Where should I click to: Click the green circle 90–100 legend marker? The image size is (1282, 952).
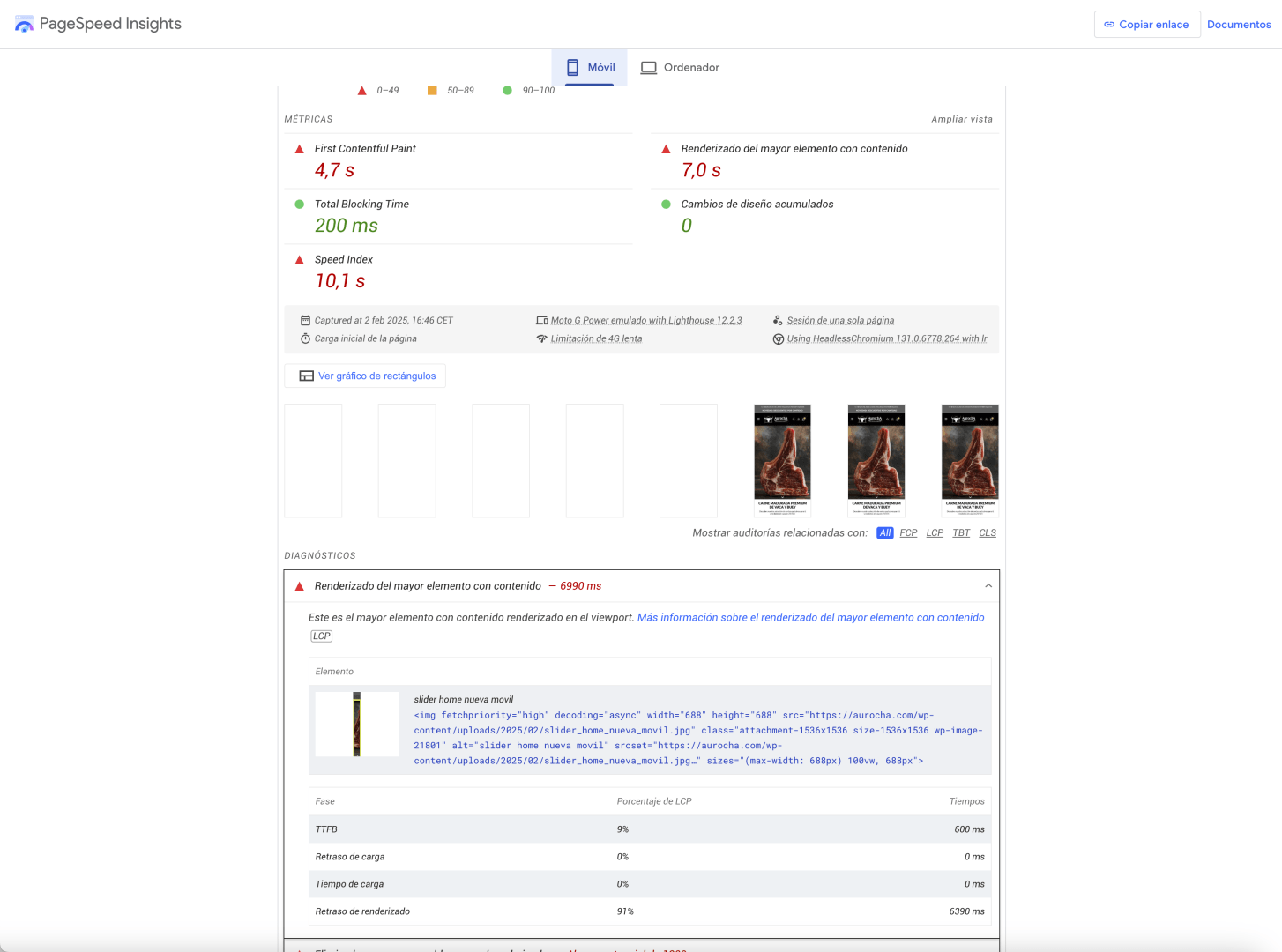[507, 91]
